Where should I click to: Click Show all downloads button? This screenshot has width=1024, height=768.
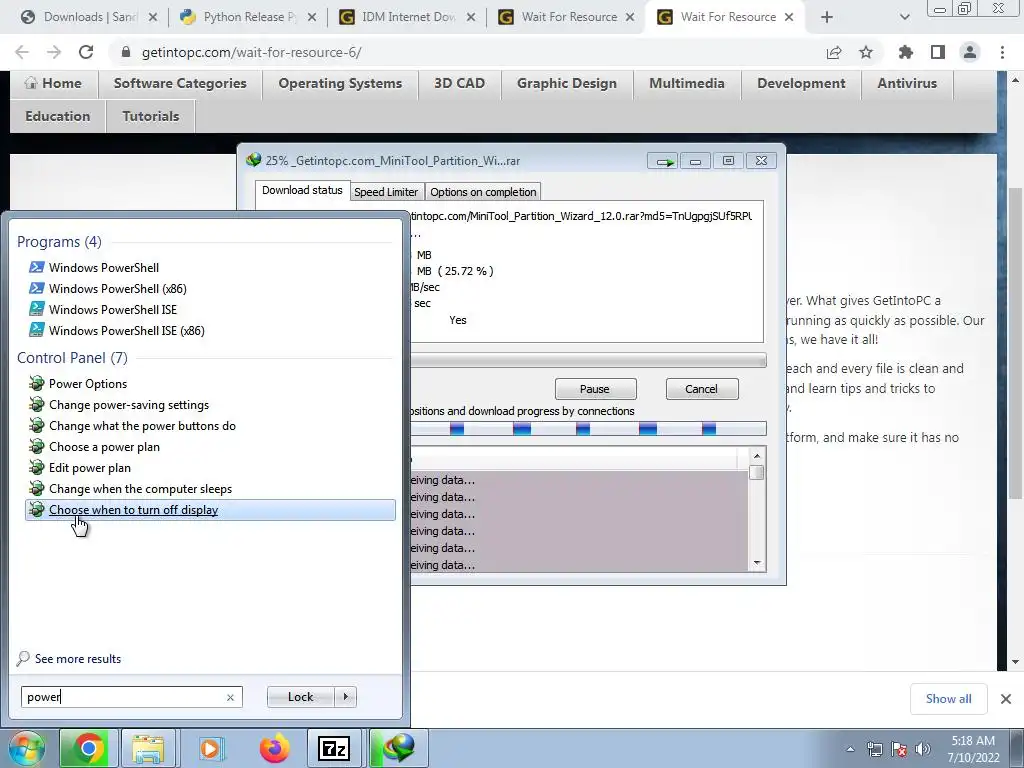948,699
